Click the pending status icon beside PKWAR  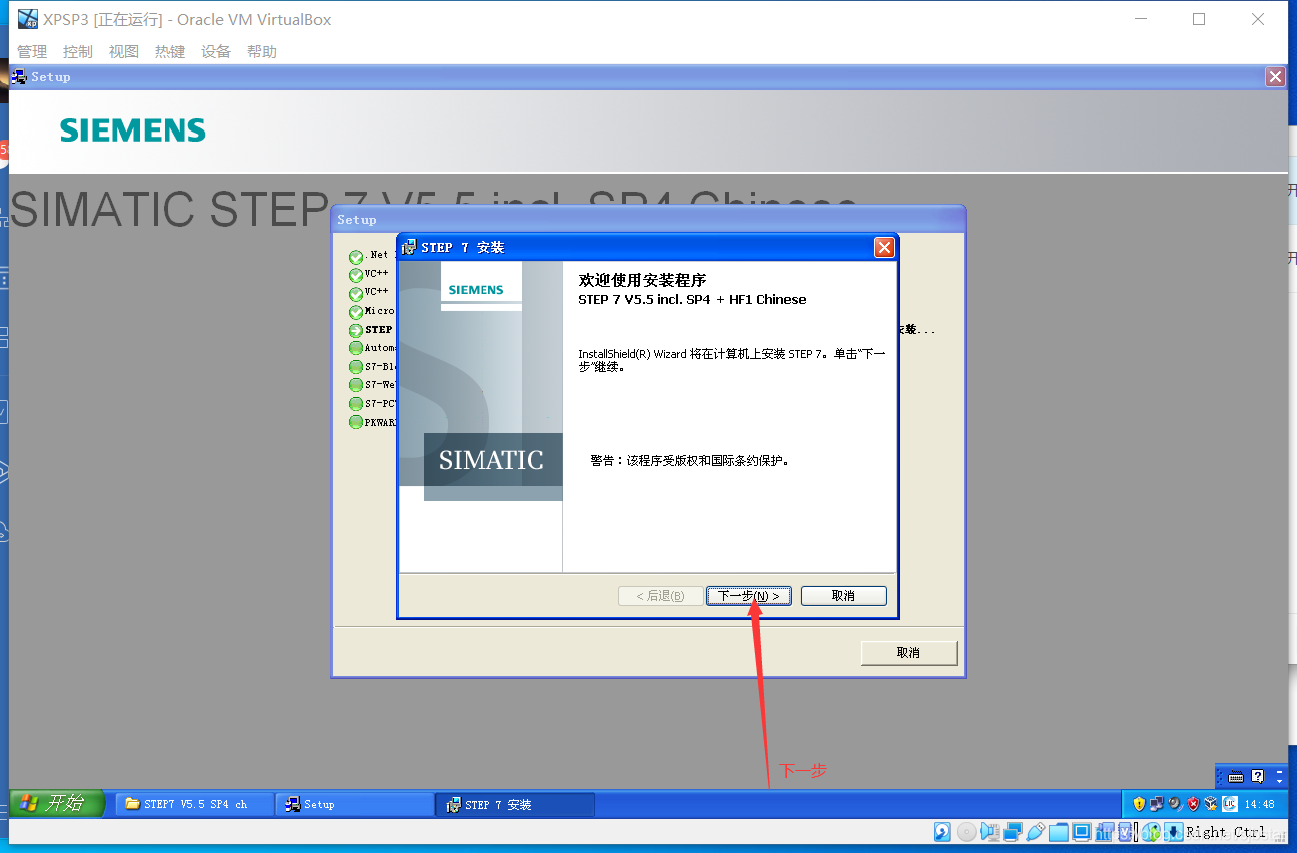(356, 422)
